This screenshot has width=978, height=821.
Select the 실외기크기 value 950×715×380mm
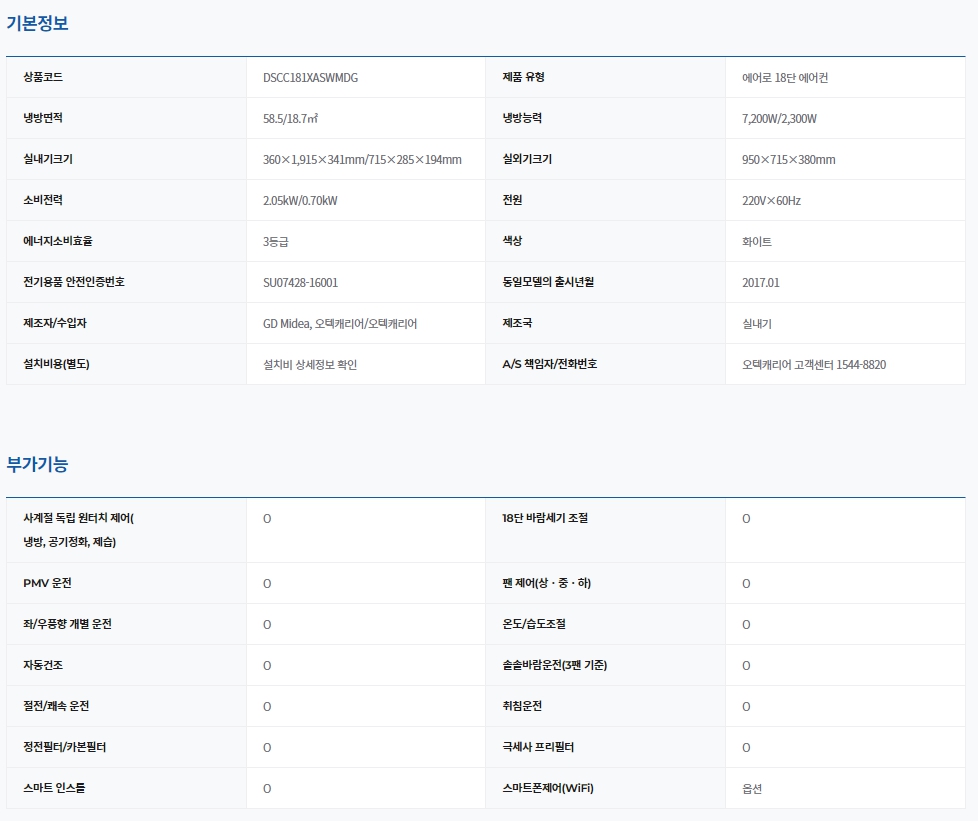tap(788, 160)
